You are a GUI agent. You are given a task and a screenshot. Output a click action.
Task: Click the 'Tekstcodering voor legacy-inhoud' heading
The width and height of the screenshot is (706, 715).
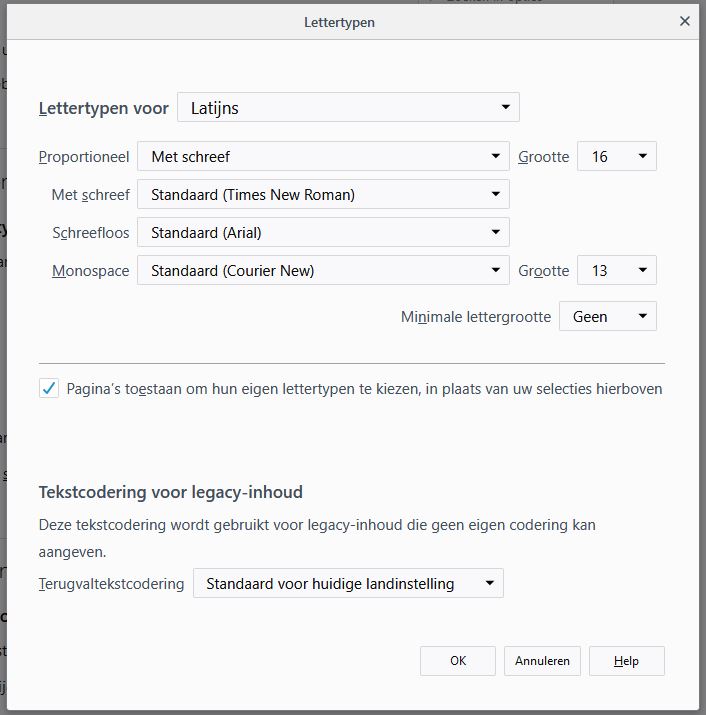(170, 492)
